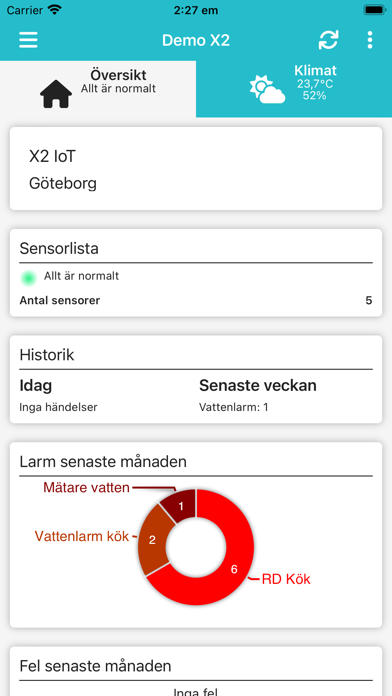392x696 pixels.
Task: Open the Sensorlista card heading
Action: coord(59,249)
